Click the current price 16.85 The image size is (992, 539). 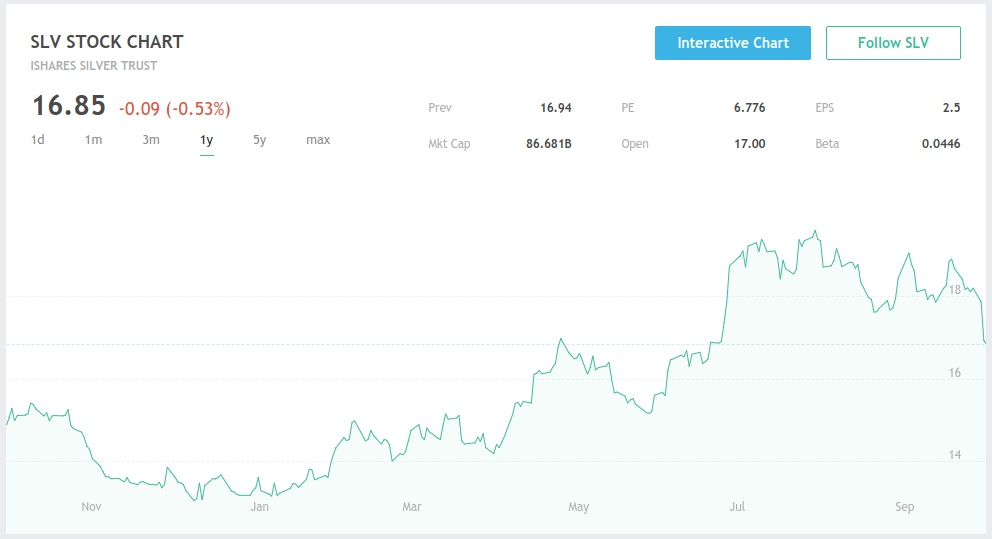point(69,106)
